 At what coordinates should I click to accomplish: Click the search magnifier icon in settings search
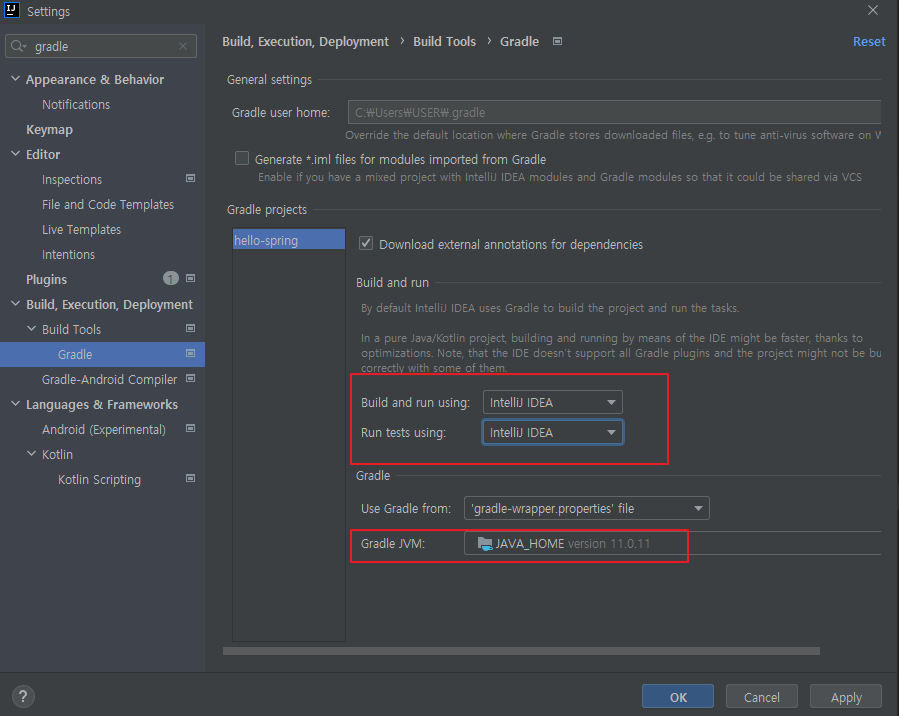click(x=18, y=46)
